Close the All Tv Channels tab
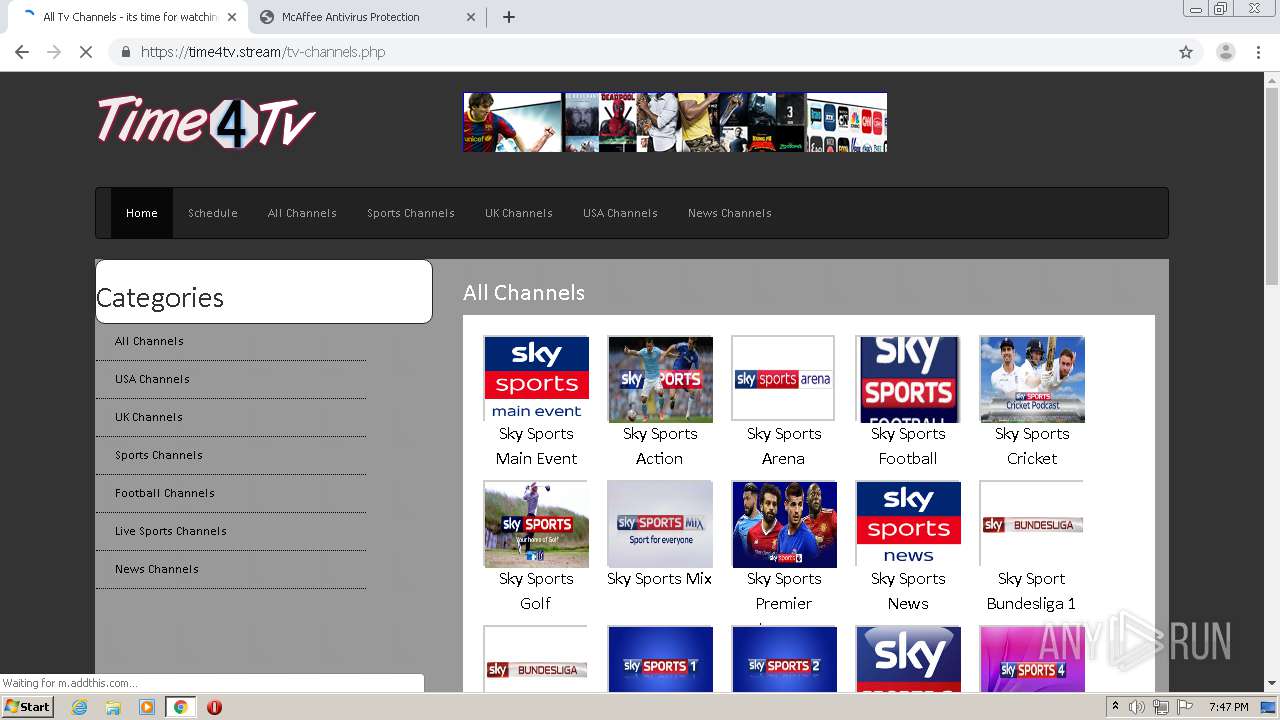Image resolution: width=1280 pixels, height=720 pixels. tap(232, 17)
